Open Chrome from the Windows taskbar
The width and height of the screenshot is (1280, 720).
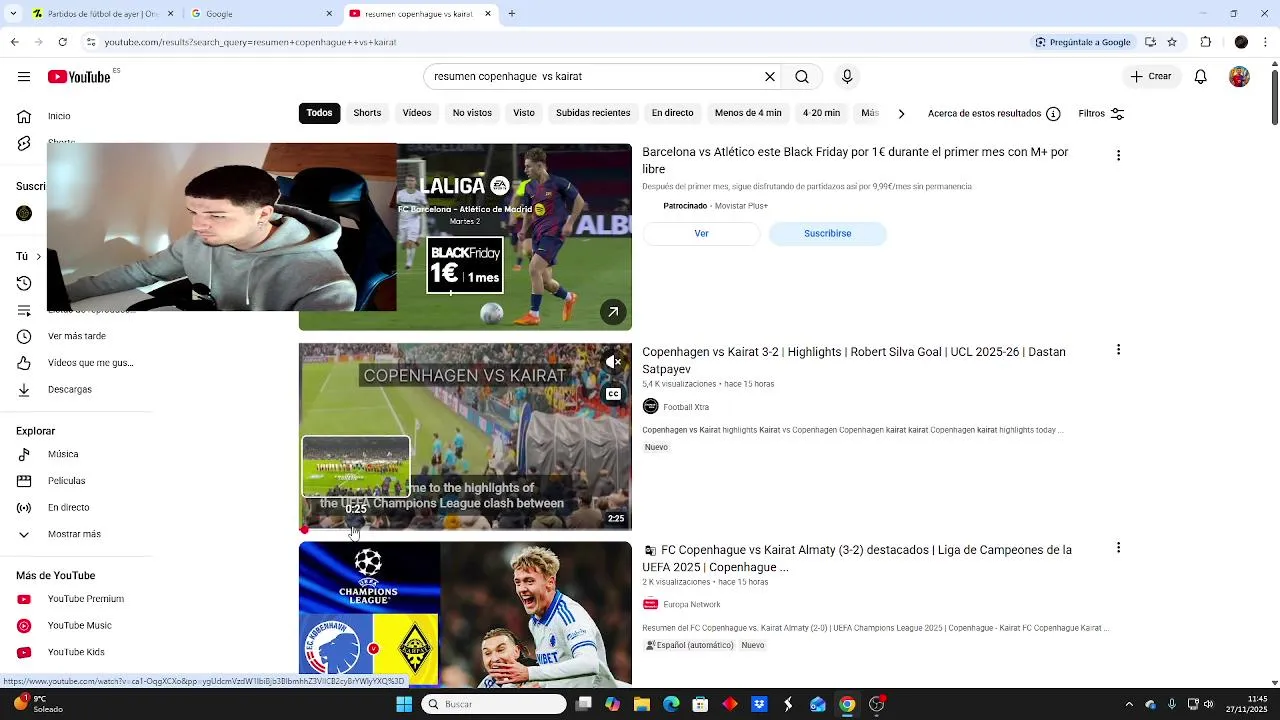tap(847, 704)
